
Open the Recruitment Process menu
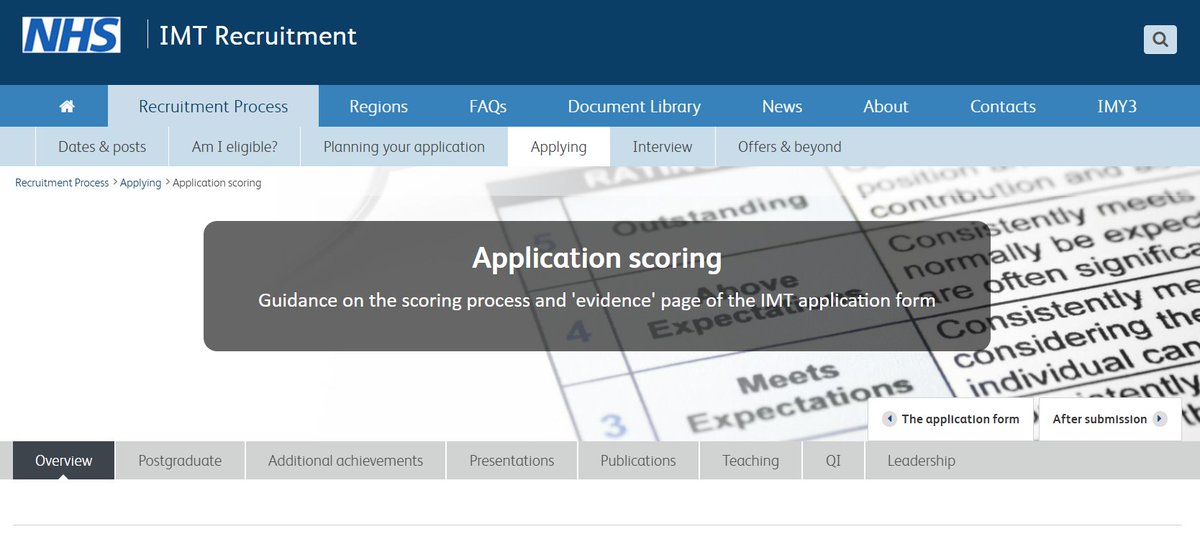click(213, 106)
